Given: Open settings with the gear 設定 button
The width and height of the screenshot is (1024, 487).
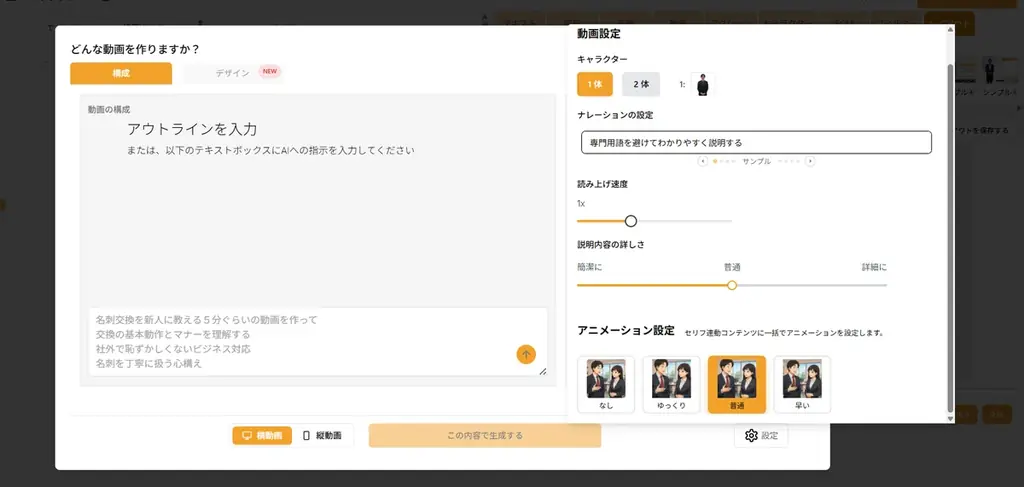Looking at the screenshot, I should 760,436.
